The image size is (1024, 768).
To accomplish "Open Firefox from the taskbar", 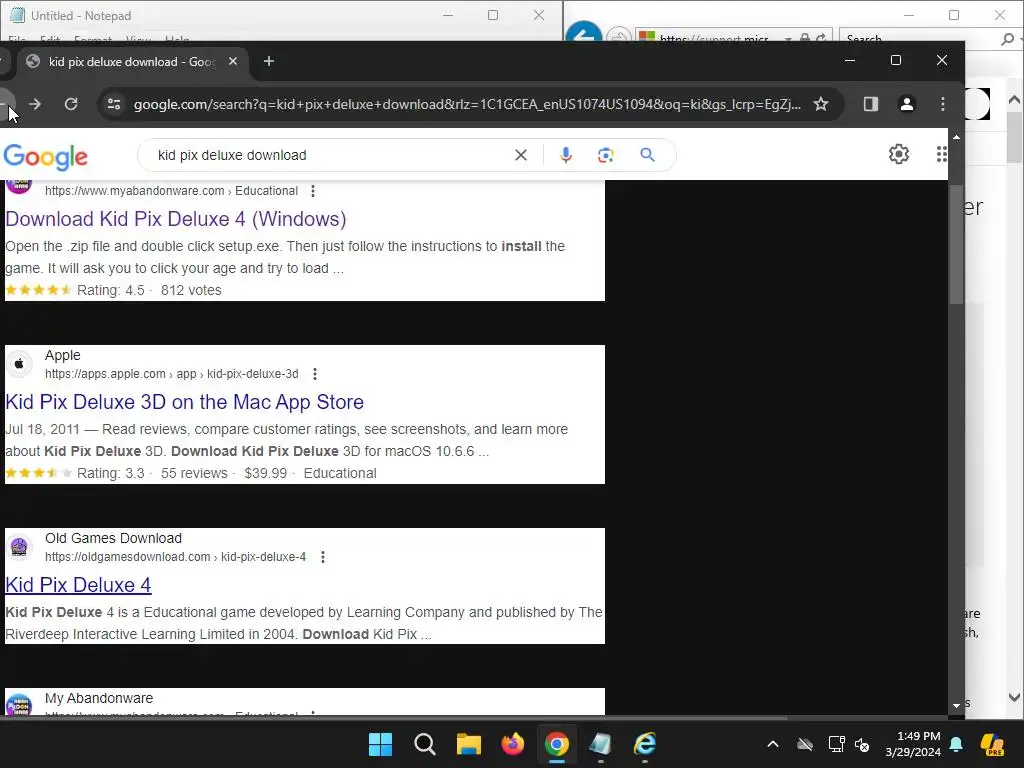I will click(513, 744).
